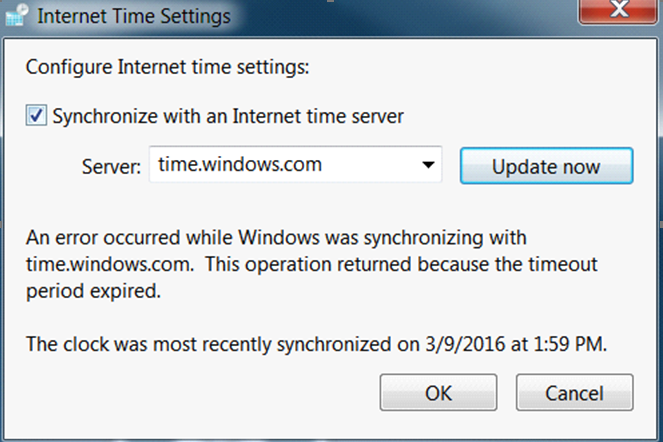Uncheck Synchronize with an Internet time server
The height and width of the screenshot is (442, 663).
coord(36,115)
